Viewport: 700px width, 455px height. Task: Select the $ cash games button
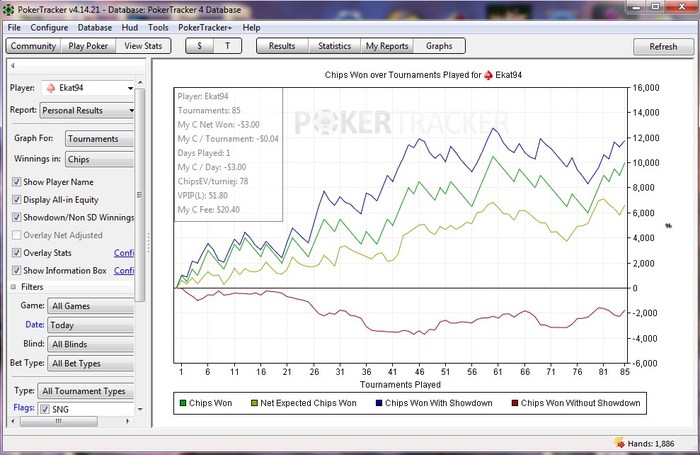click(200, 46)
